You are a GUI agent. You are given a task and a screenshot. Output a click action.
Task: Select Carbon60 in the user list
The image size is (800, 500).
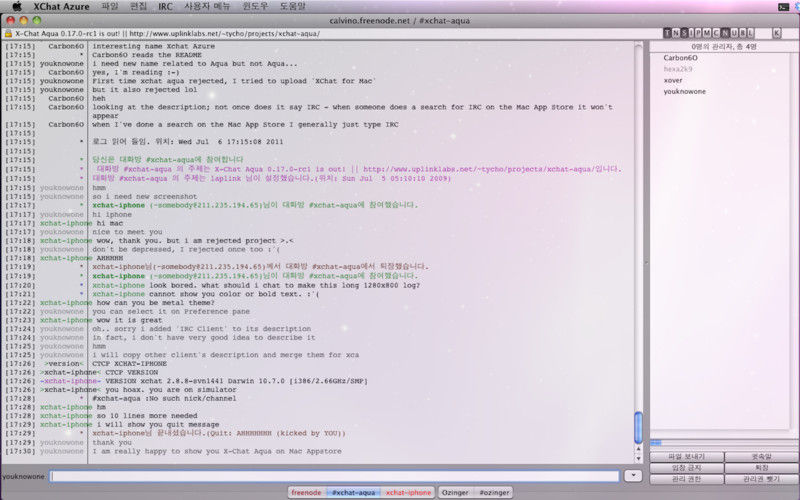681,58
